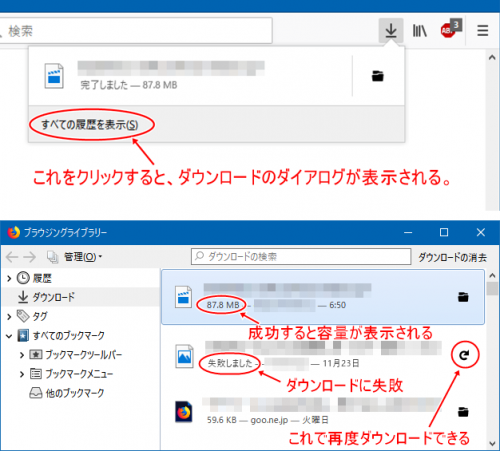The height and width of the screenshot is (451, 500).
Task: Click the forward arrow in the Library window
Action: 30,257
